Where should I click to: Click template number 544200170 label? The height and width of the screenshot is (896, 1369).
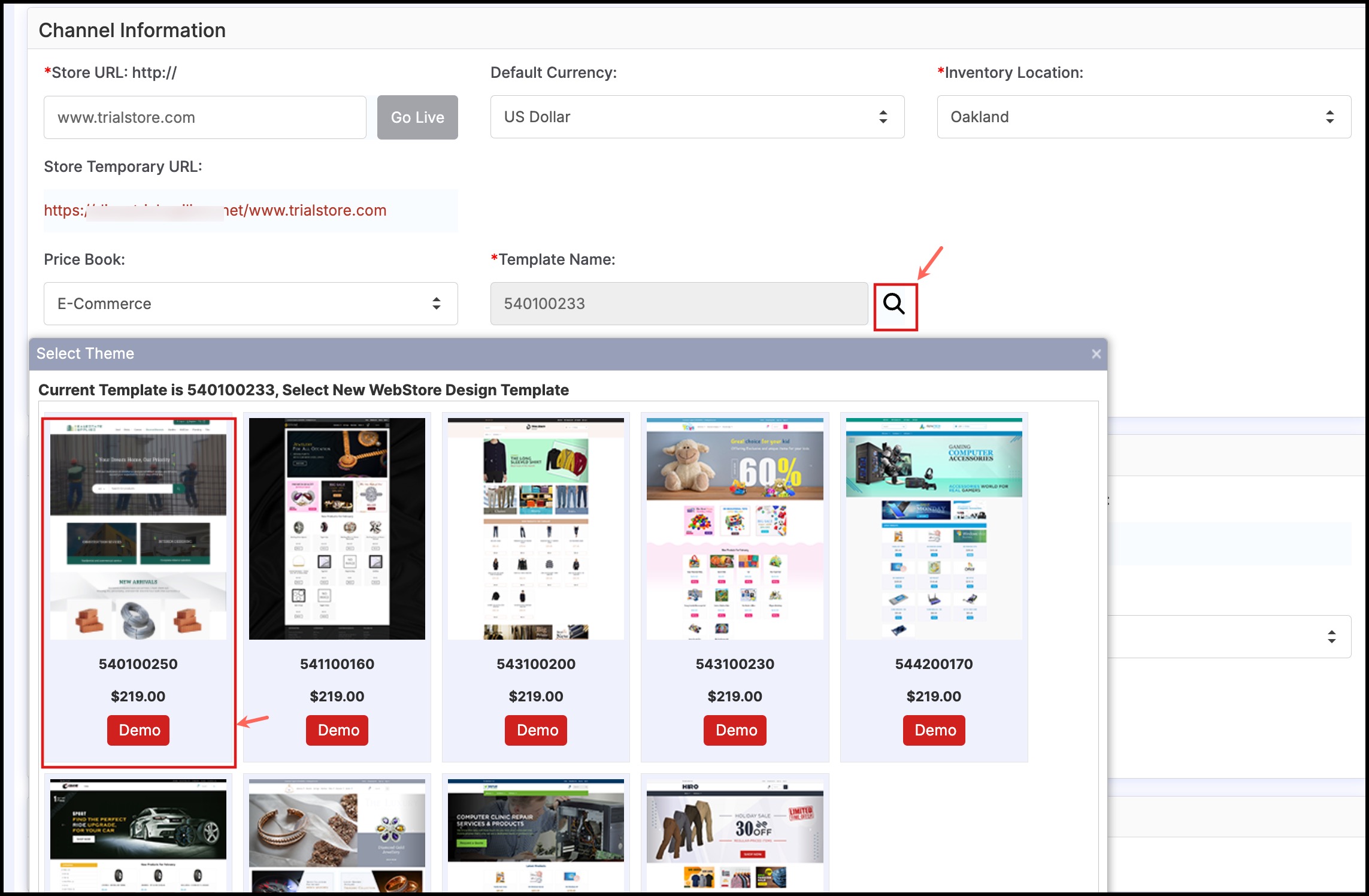(934, 664)
